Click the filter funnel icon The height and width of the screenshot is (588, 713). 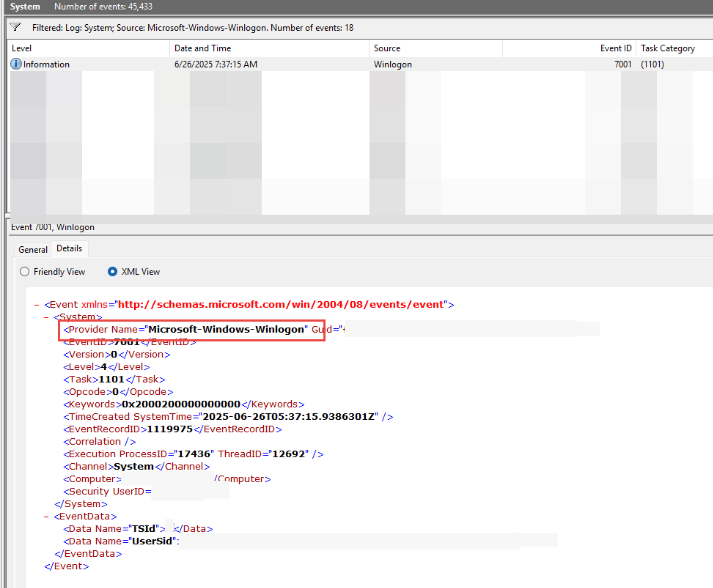[x=15, y=27]
